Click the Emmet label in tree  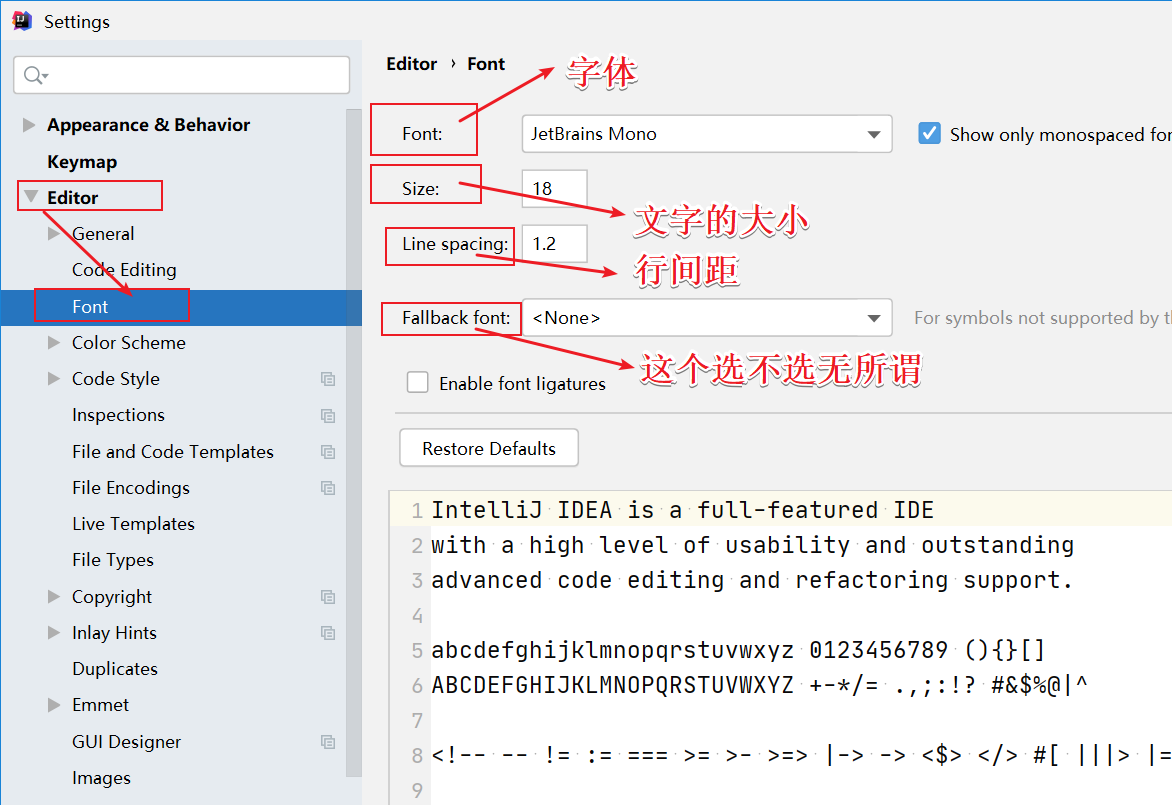100,705
